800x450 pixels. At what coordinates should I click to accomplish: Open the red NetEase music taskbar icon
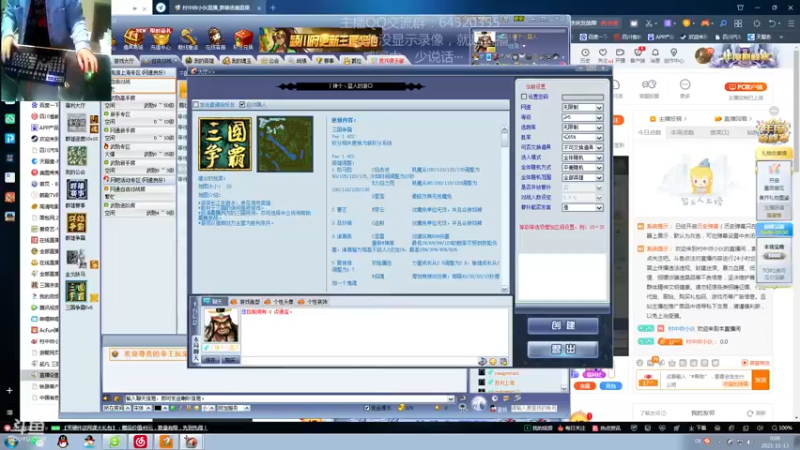[140, 441]
